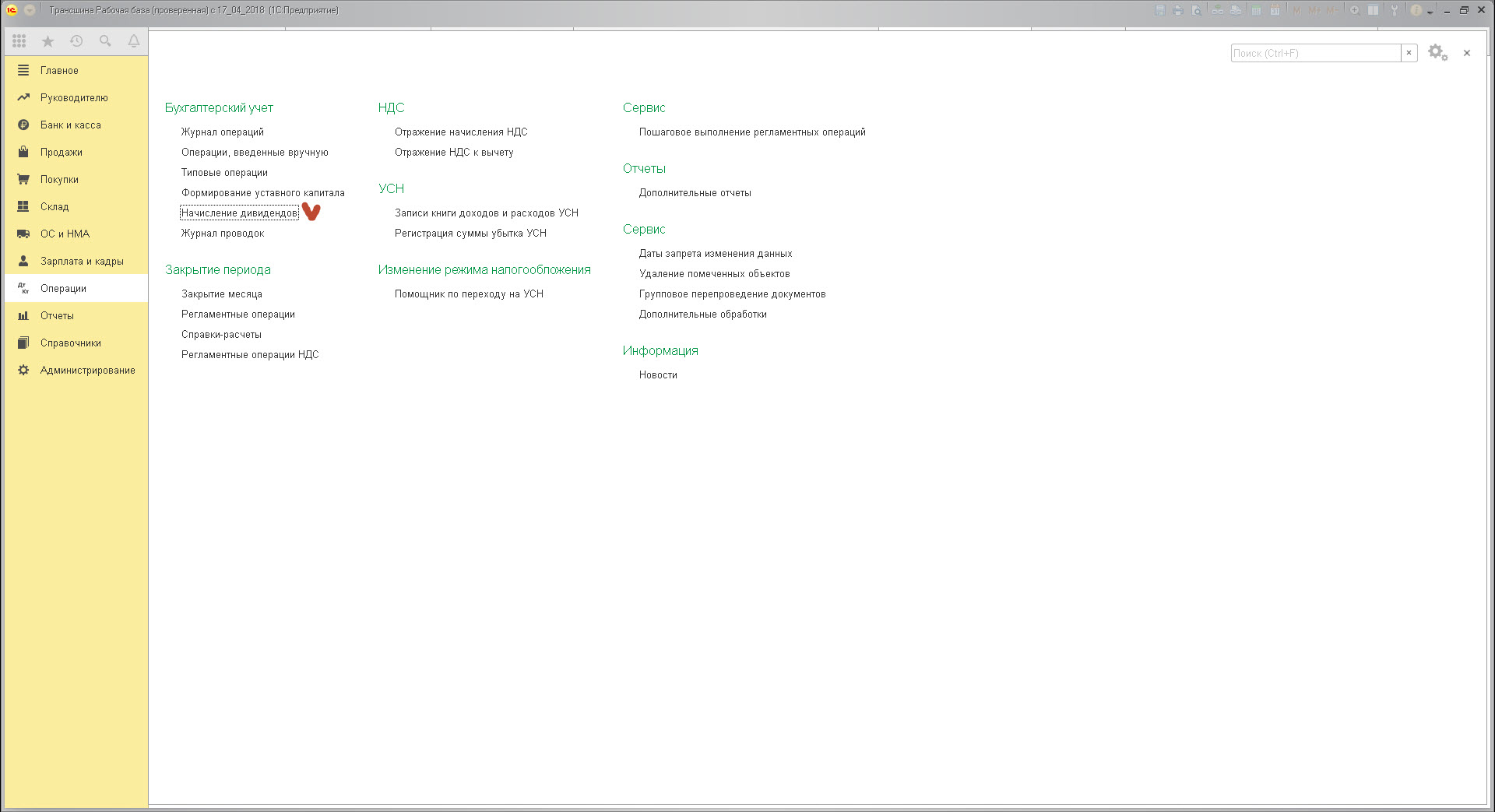Click the Get Link icon in title bar
This screenshot has width=1495, height=812.
(1217, 10)
